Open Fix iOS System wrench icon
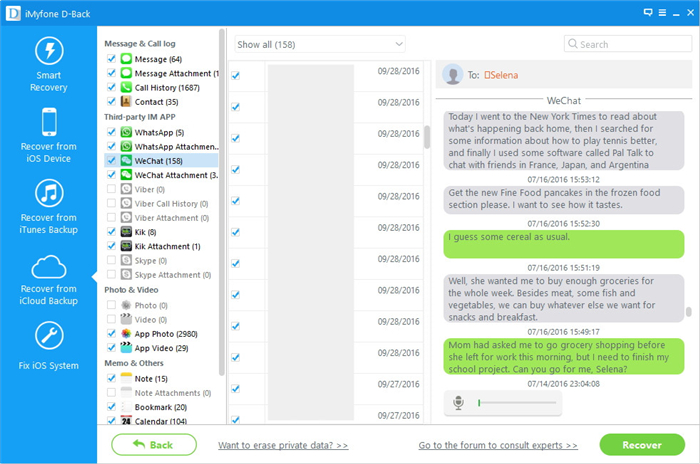The height and width of the screenshot is (464, 700). click(x=49, y=335)
